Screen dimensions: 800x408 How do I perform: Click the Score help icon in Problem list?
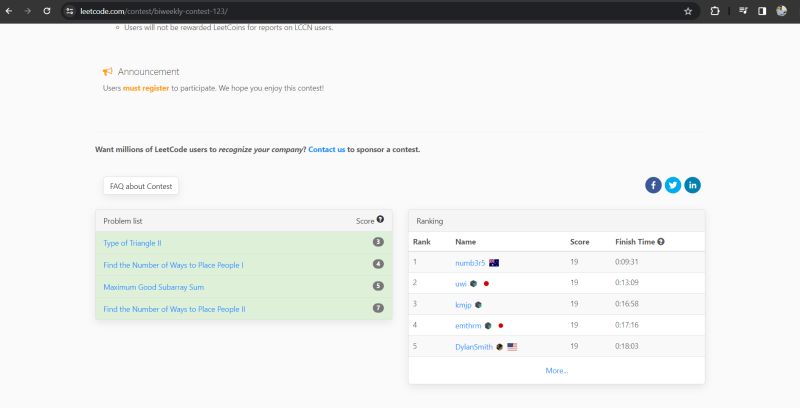click(x=381, y=219)
